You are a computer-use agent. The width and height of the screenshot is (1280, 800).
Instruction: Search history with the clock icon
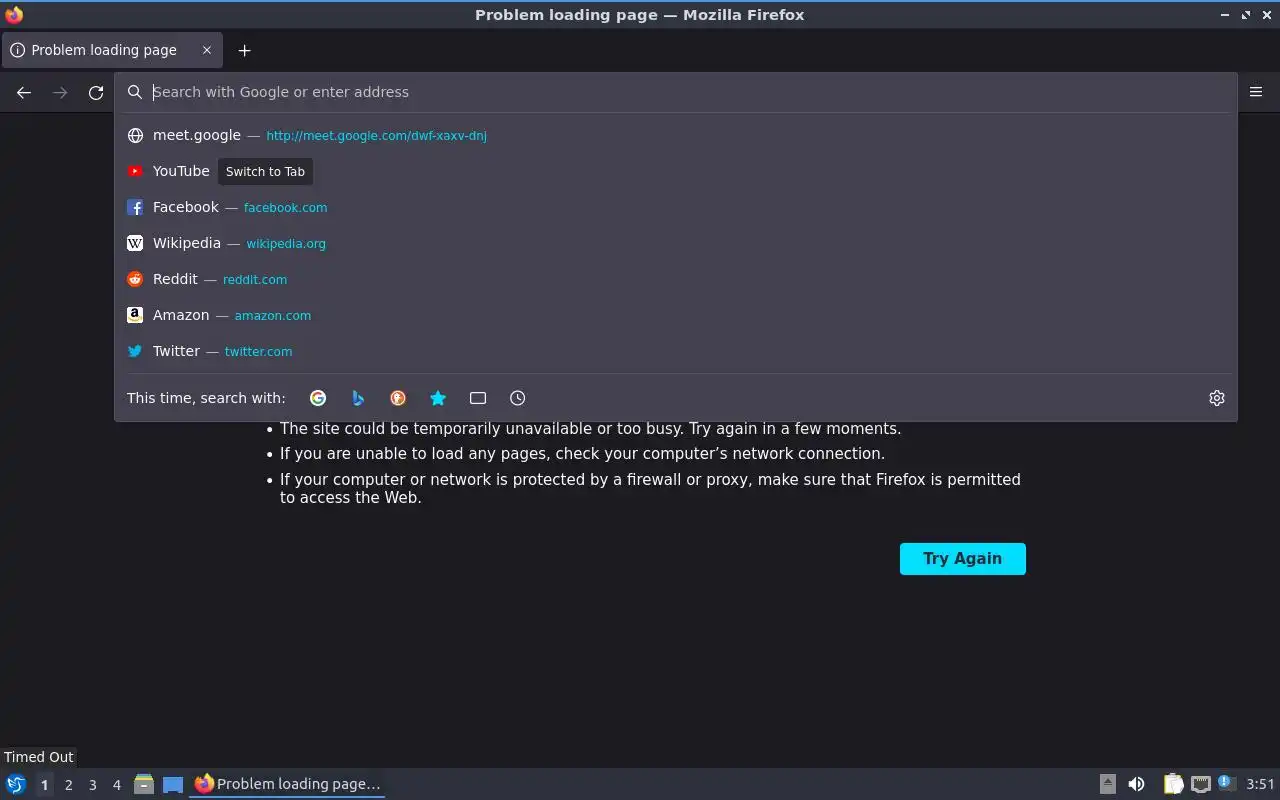518,398
